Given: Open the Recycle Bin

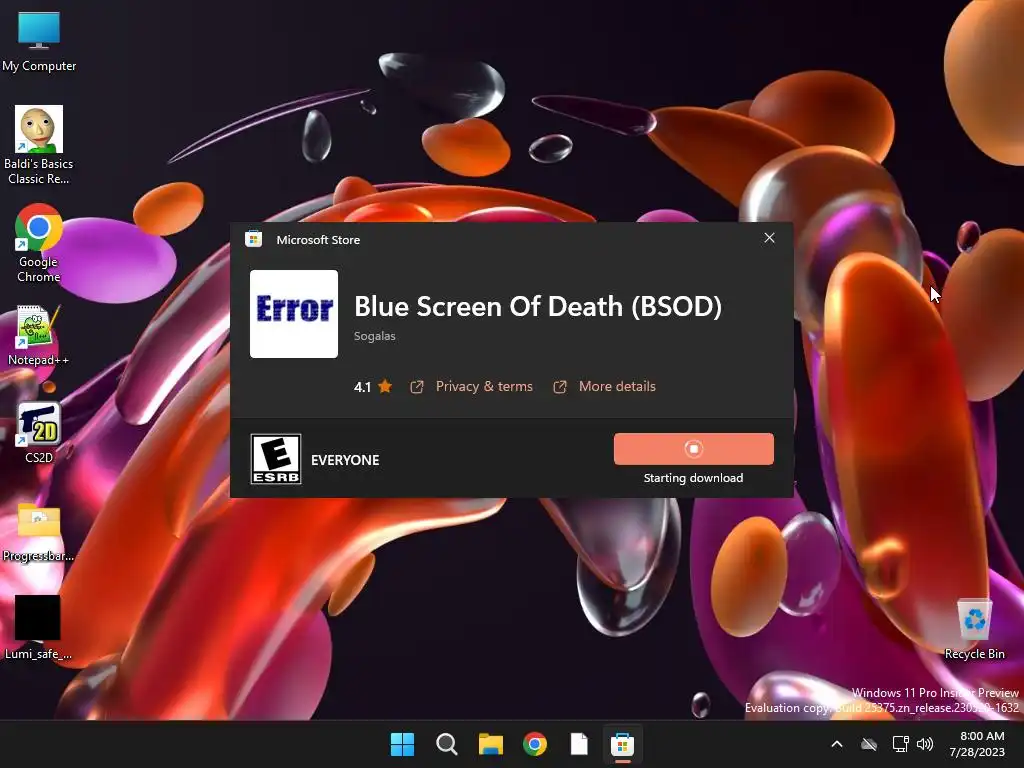Looking at the screenshot, I should click(x=974, y=628).
